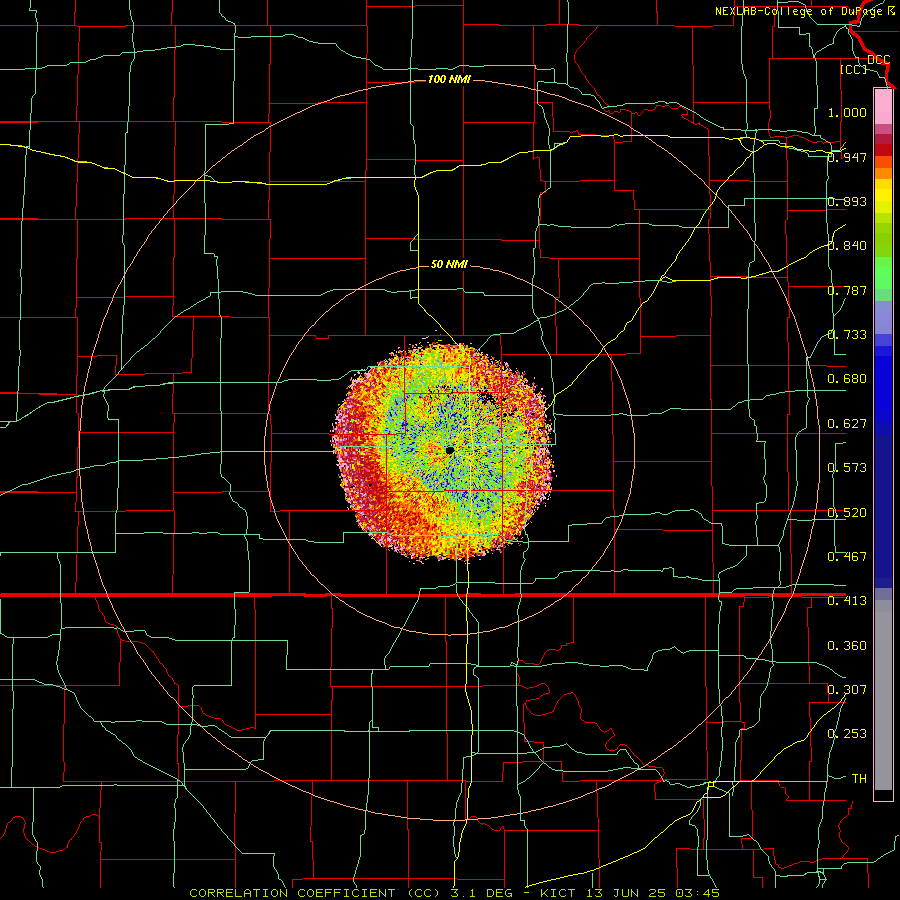The width and height of the screenshot is (900, 900).
Task: Click the 50 NMI range ring label
Action: 449,264
